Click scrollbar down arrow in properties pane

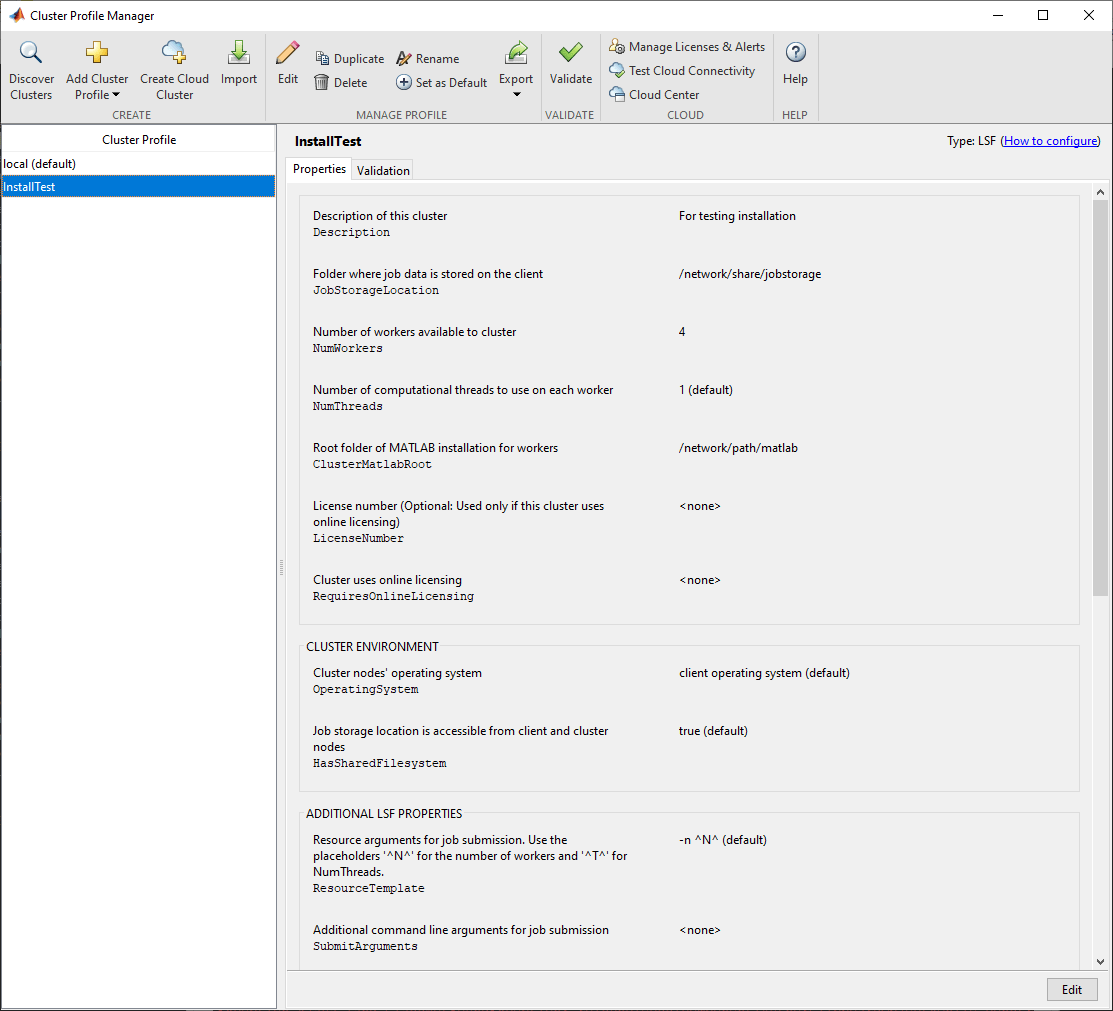[x=1100, y=962]
